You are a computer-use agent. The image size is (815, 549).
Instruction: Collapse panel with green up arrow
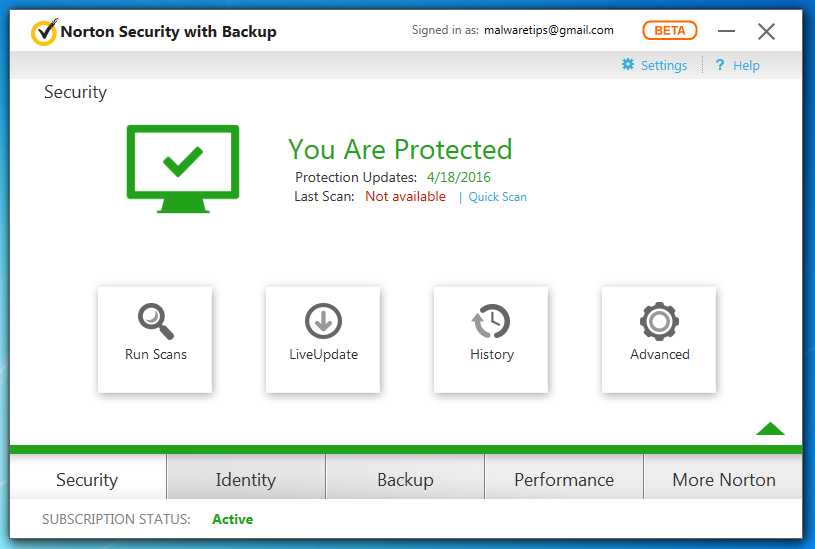tap(770, 429)
